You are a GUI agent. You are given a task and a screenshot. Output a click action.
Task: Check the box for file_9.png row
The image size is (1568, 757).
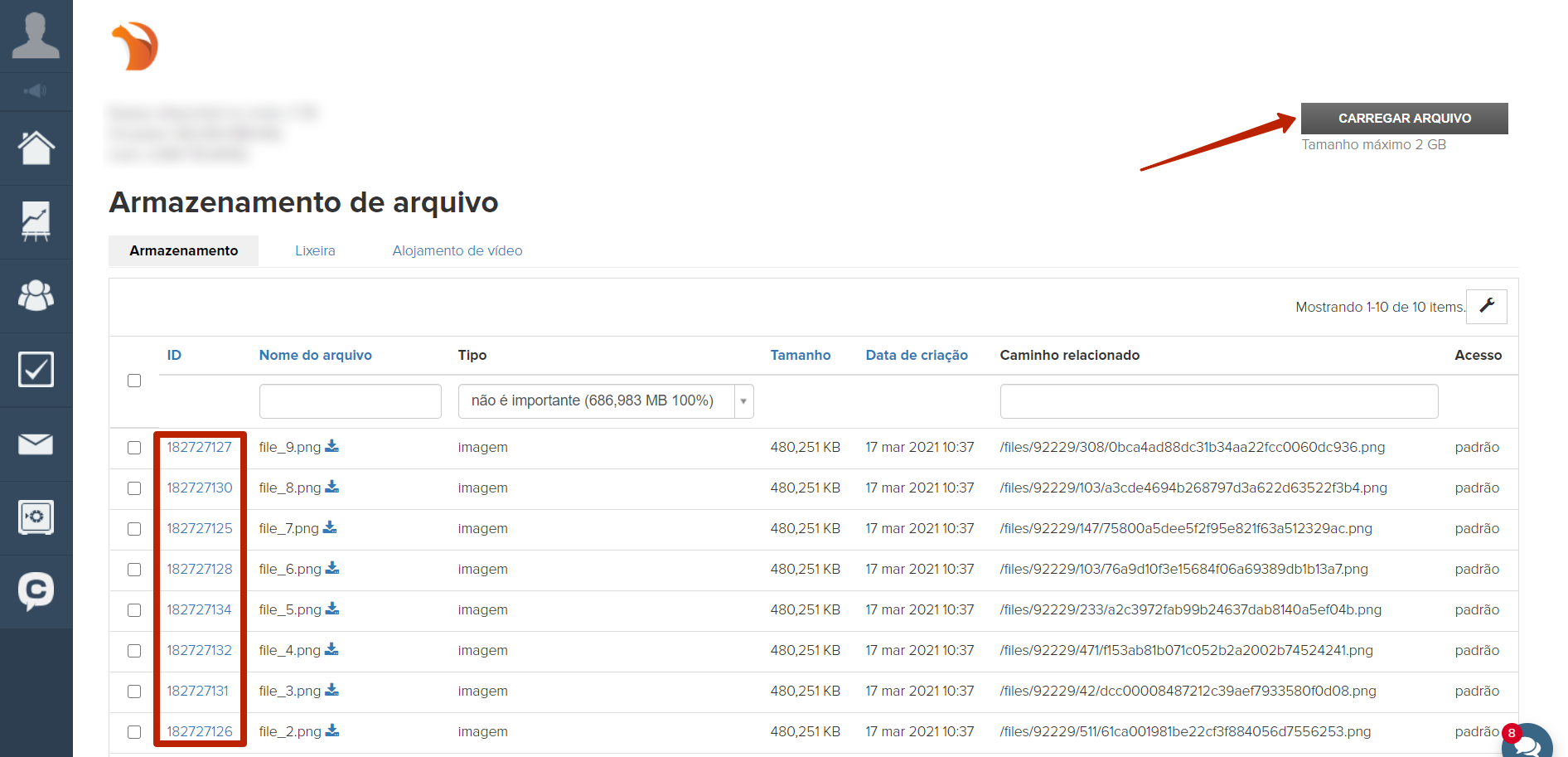(134, 448)
